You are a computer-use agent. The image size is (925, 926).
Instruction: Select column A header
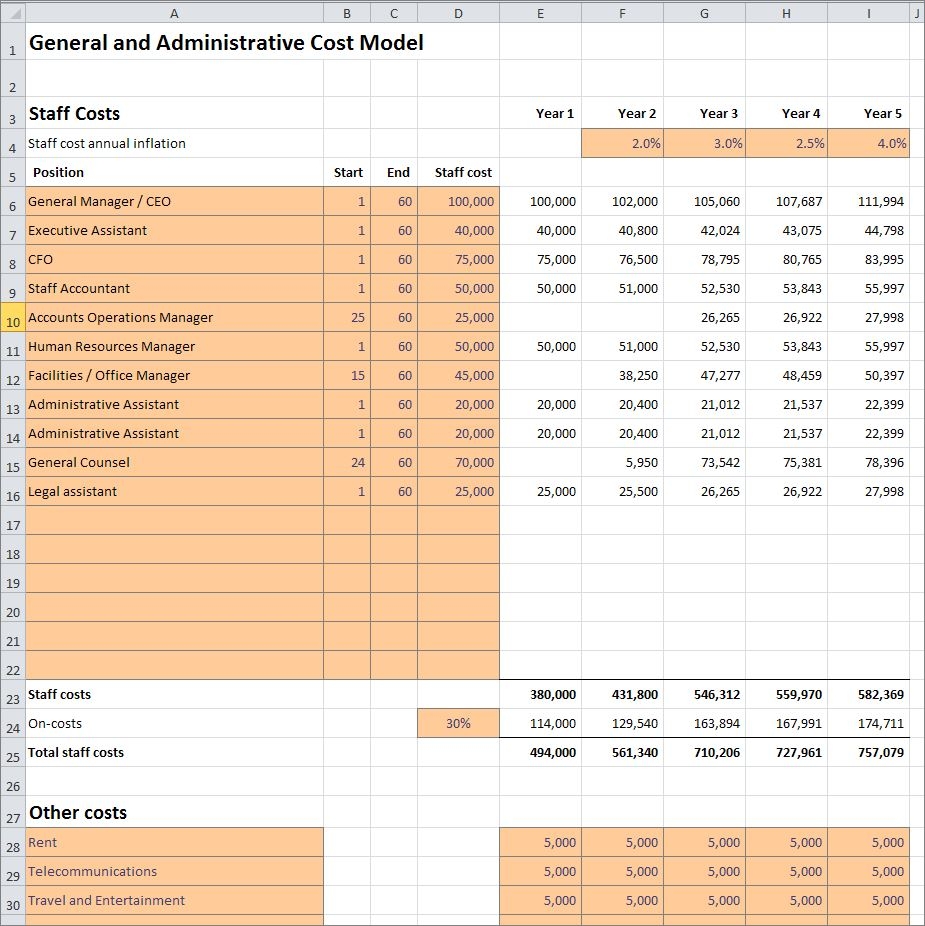tap(174, 13)
